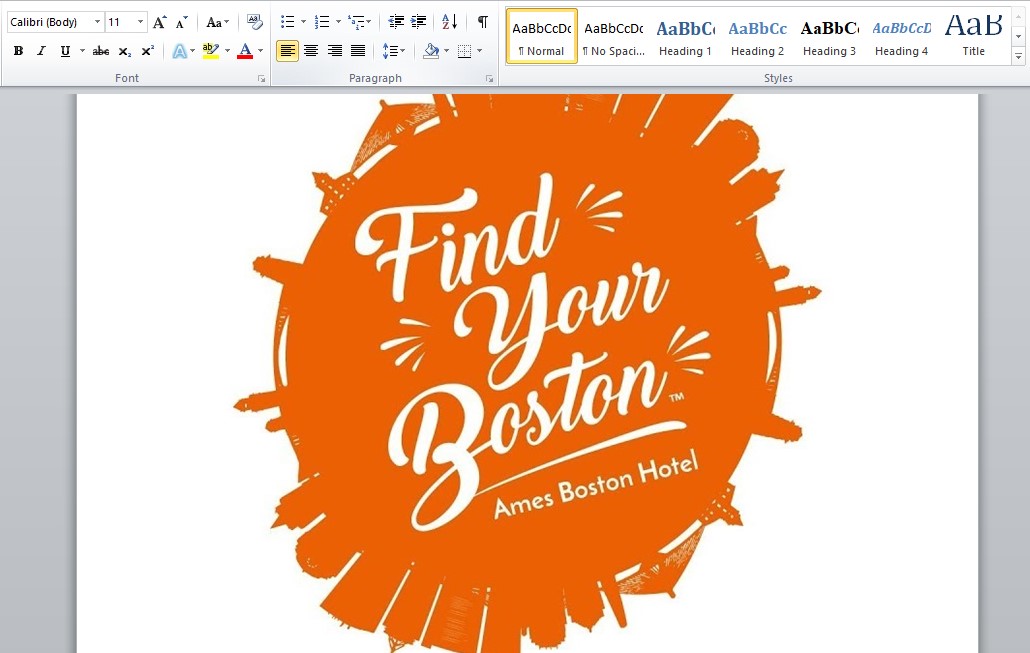This screenshot has height=653, width=1030.
Task: Open Line and Paragraph Spacing menu
Action: [x=393, y=51]
